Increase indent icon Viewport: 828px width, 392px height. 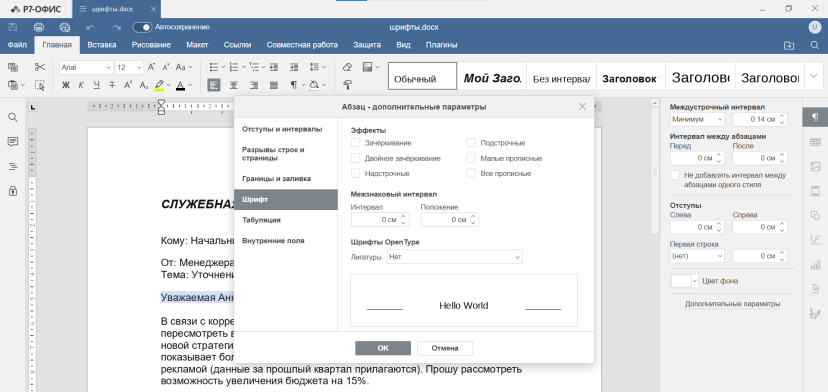tap(294, 67)
